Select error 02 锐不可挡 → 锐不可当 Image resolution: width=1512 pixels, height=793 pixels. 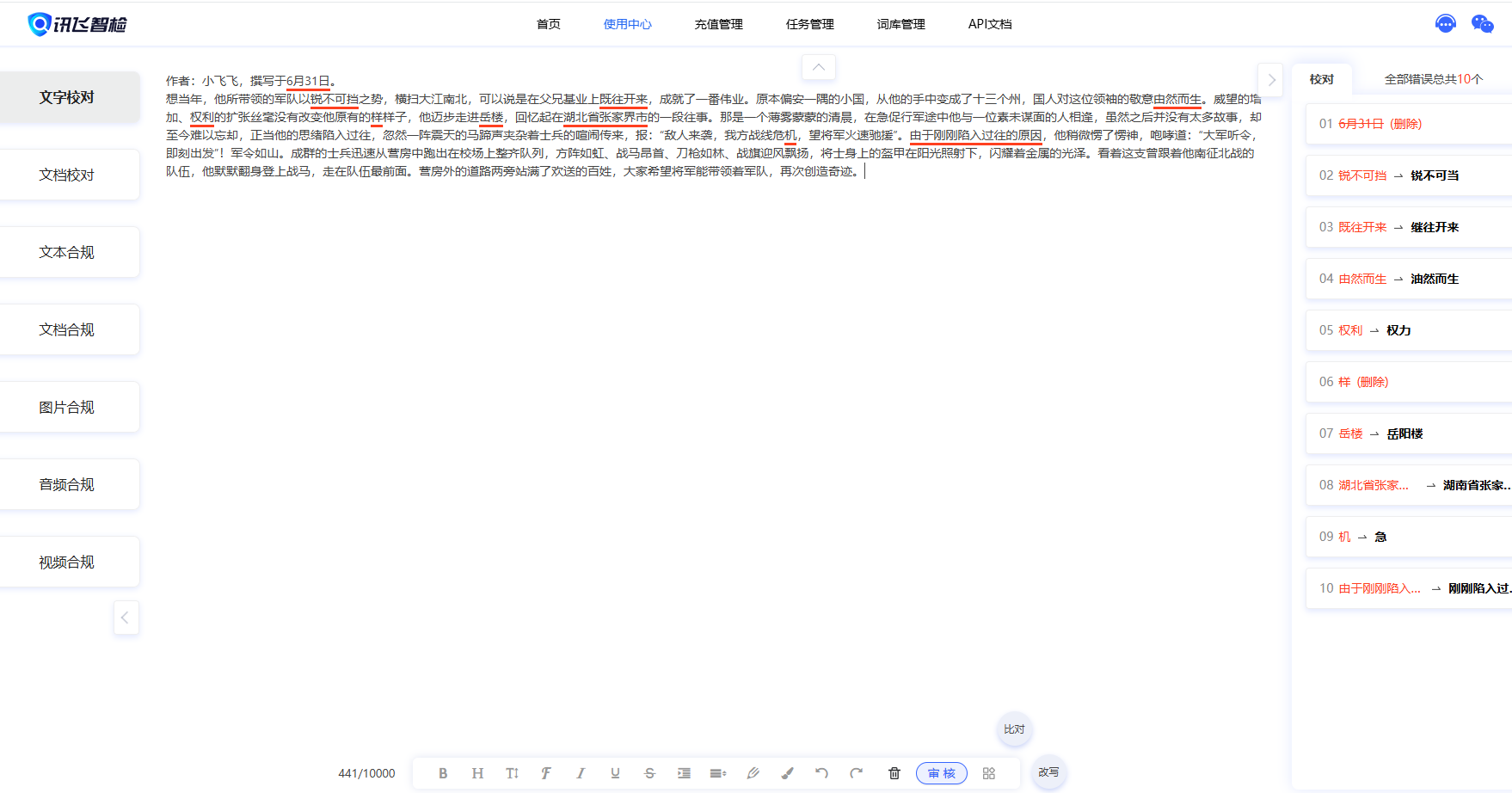pos(1409,175)
